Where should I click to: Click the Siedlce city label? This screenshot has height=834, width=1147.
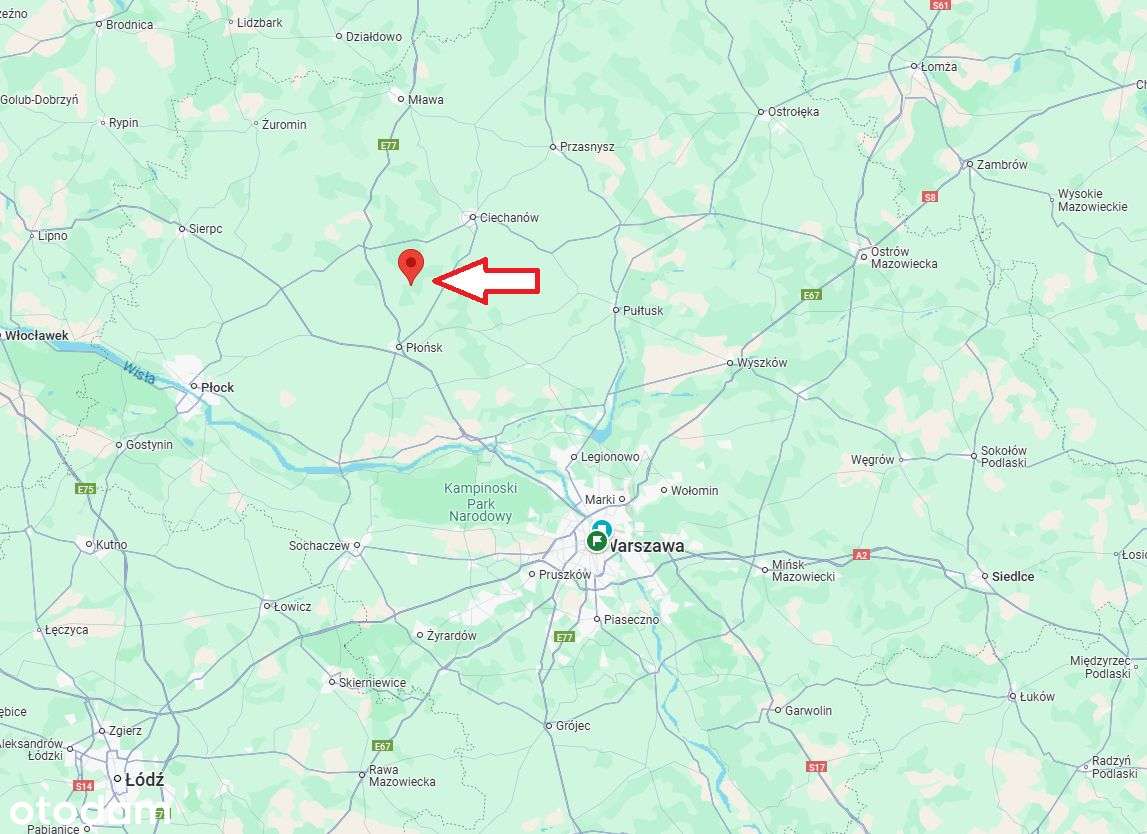[x=1013, y=576]
